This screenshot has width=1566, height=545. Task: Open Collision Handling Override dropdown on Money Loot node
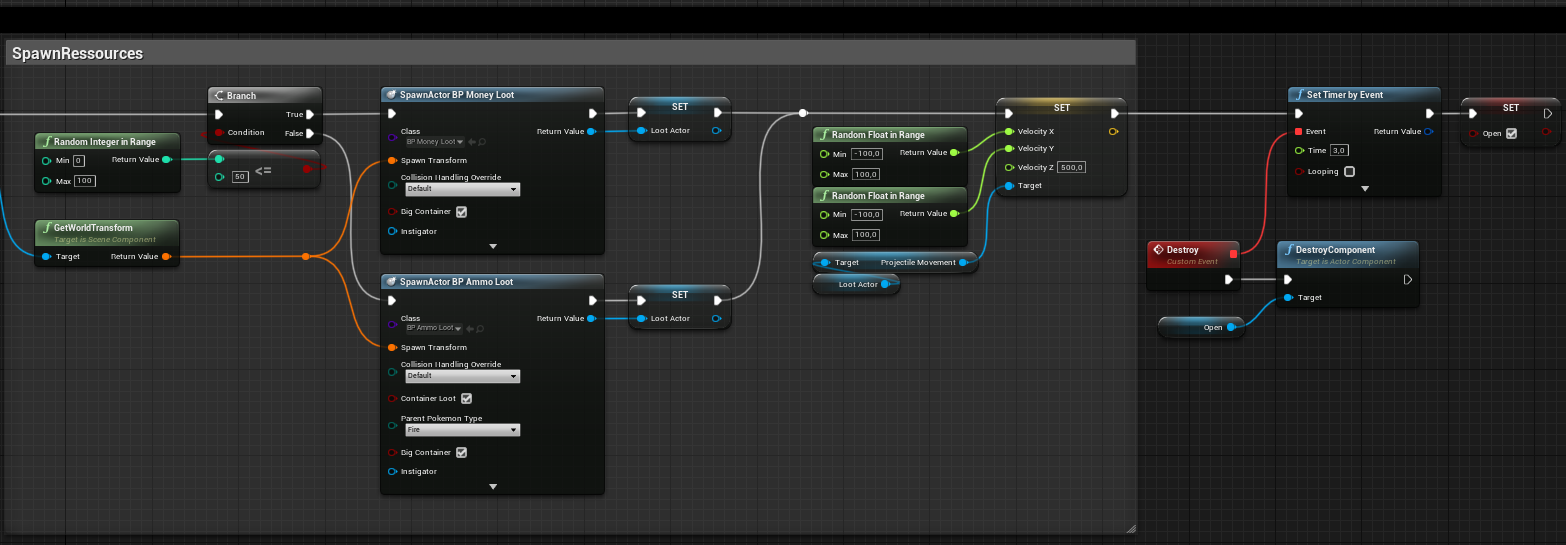461,189
